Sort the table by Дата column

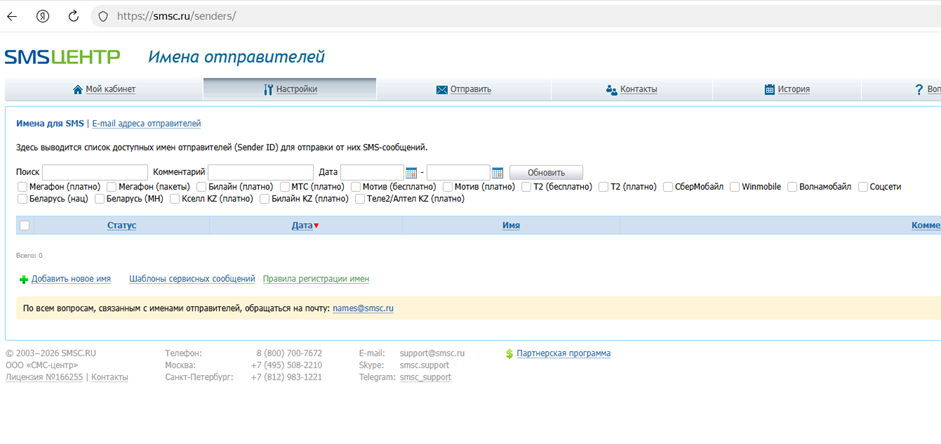(x=302, y=226)
